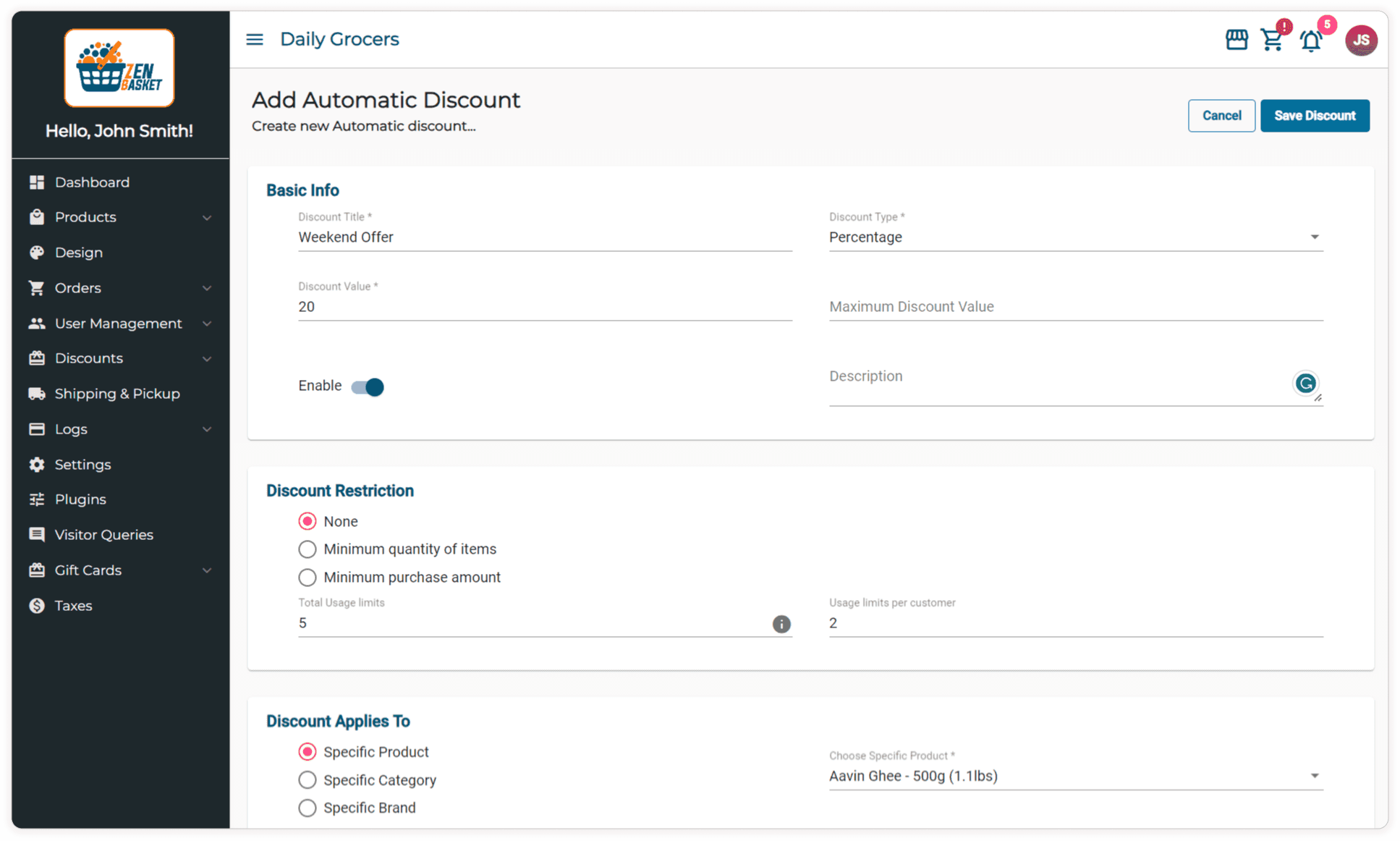Disable the Enable toggle switch
This screenshot has height=841, width=1400.
[x=368, y=386]
